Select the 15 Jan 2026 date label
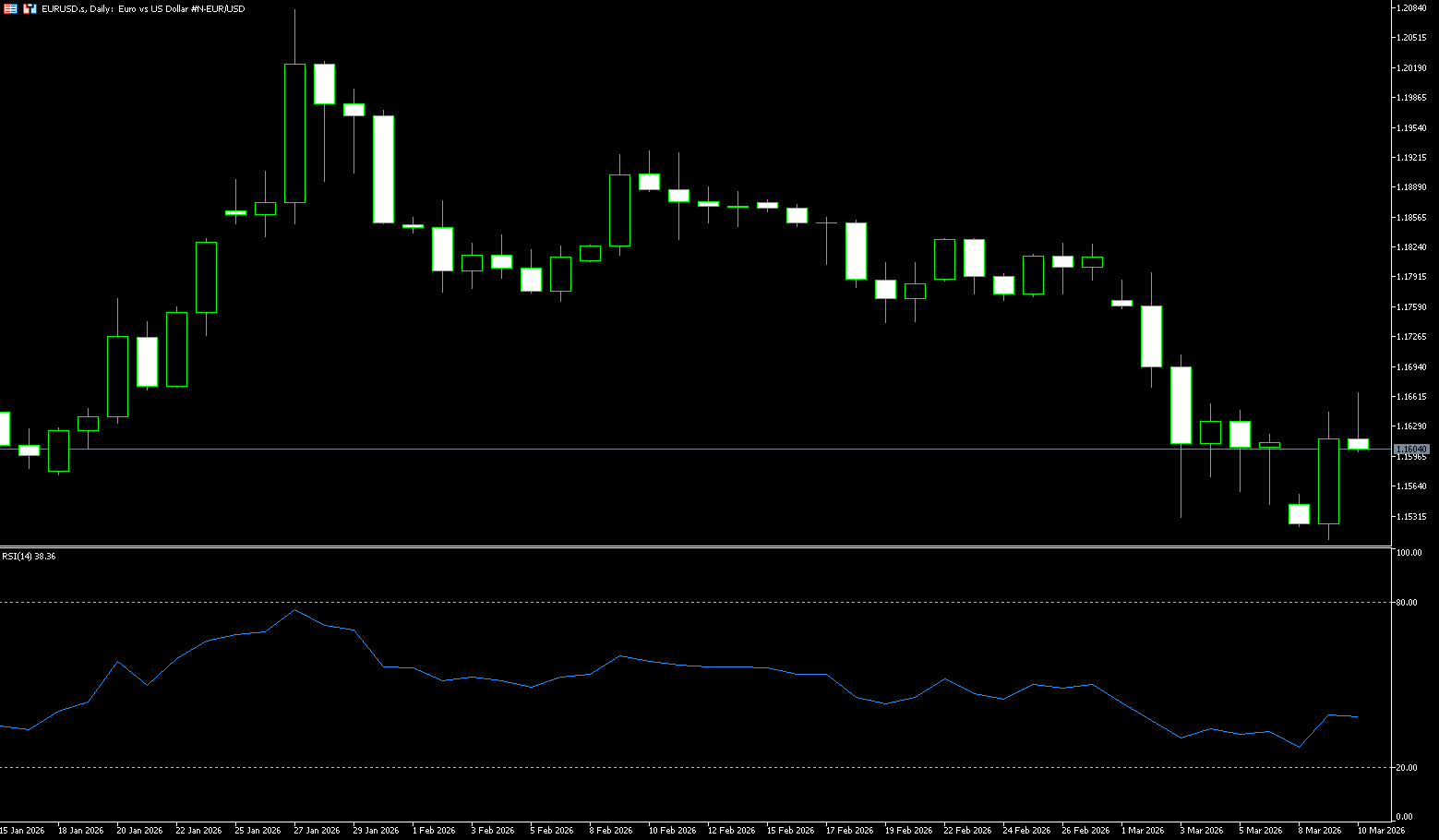The width and height of the screenshot is (1439, 840). 22,831
